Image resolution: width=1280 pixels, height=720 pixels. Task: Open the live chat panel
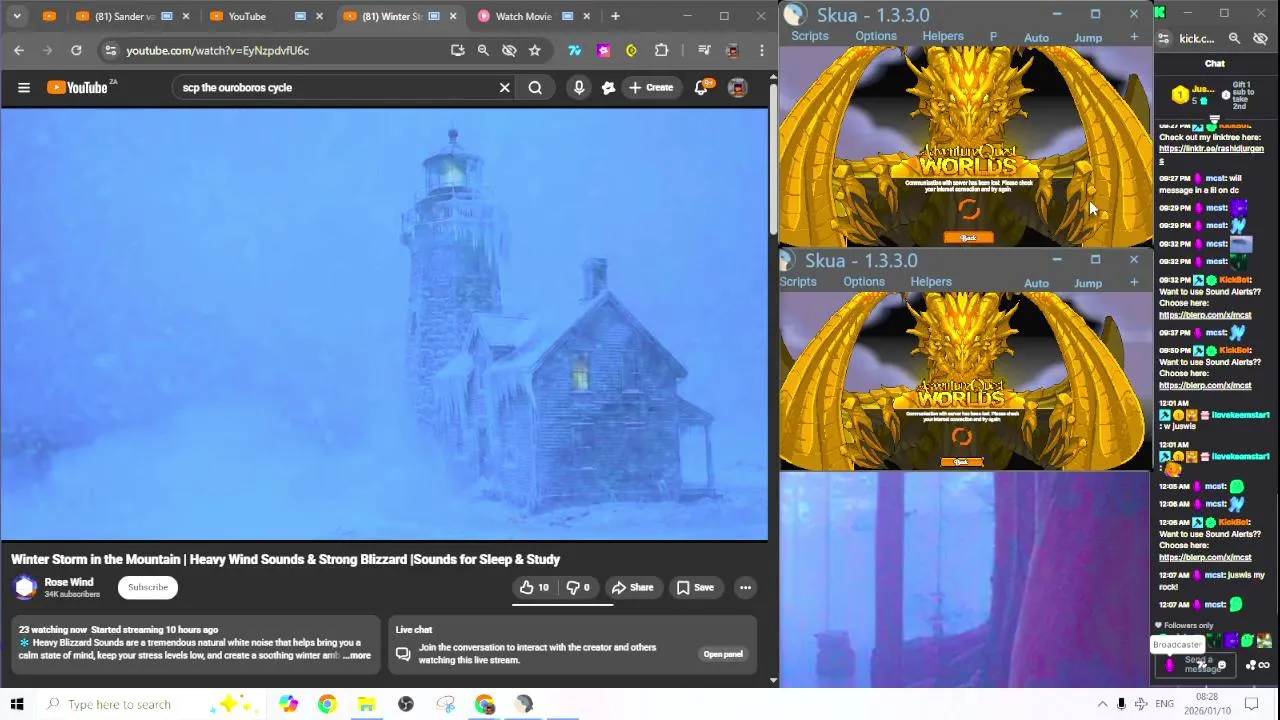pyautogui.click(x=722, y=655)
